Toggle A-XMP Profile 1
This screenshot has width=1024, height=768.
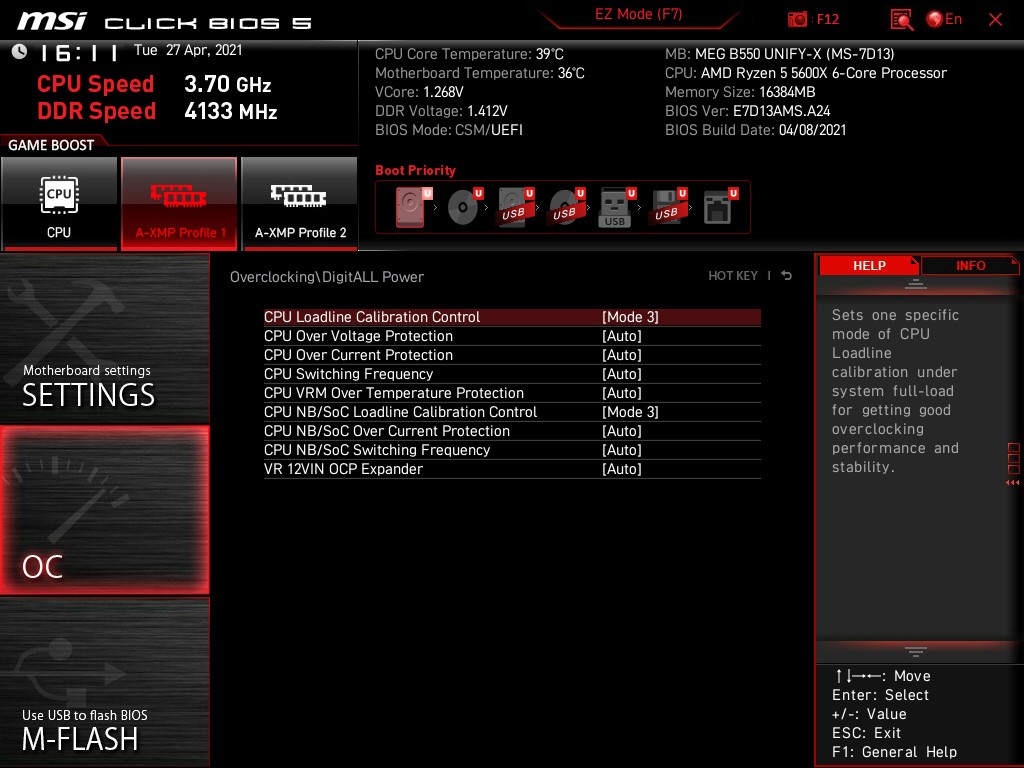(179, 204)
